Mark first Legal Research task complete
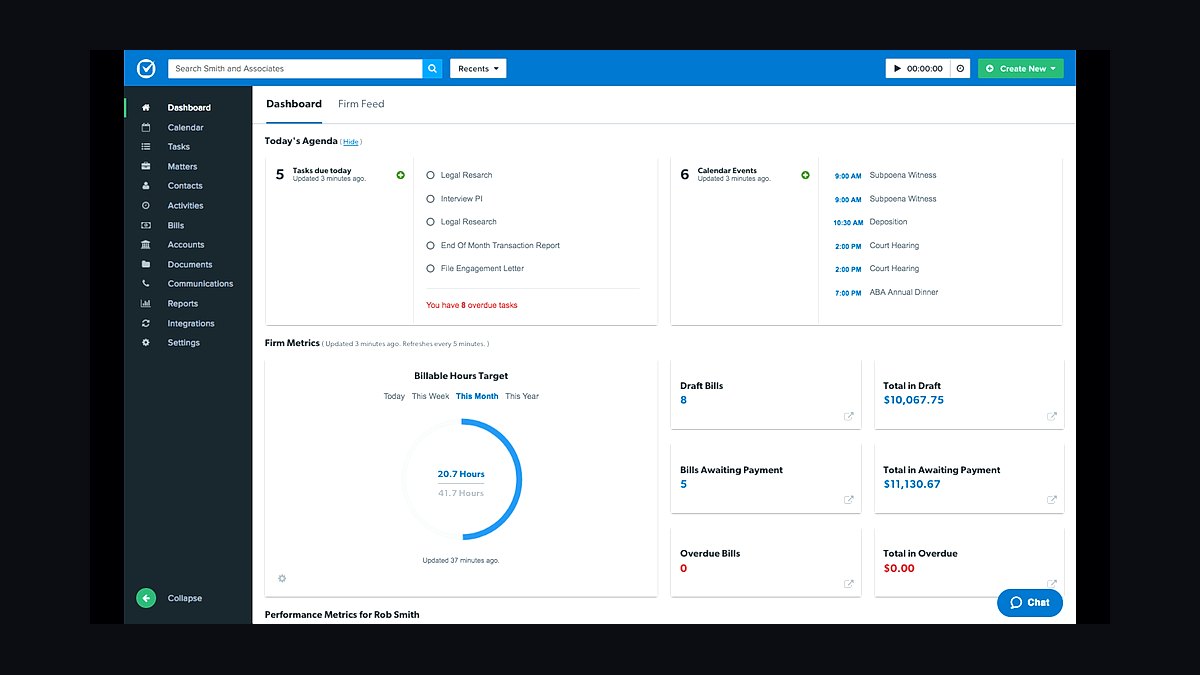The image size is (1200, 675). 431,175
